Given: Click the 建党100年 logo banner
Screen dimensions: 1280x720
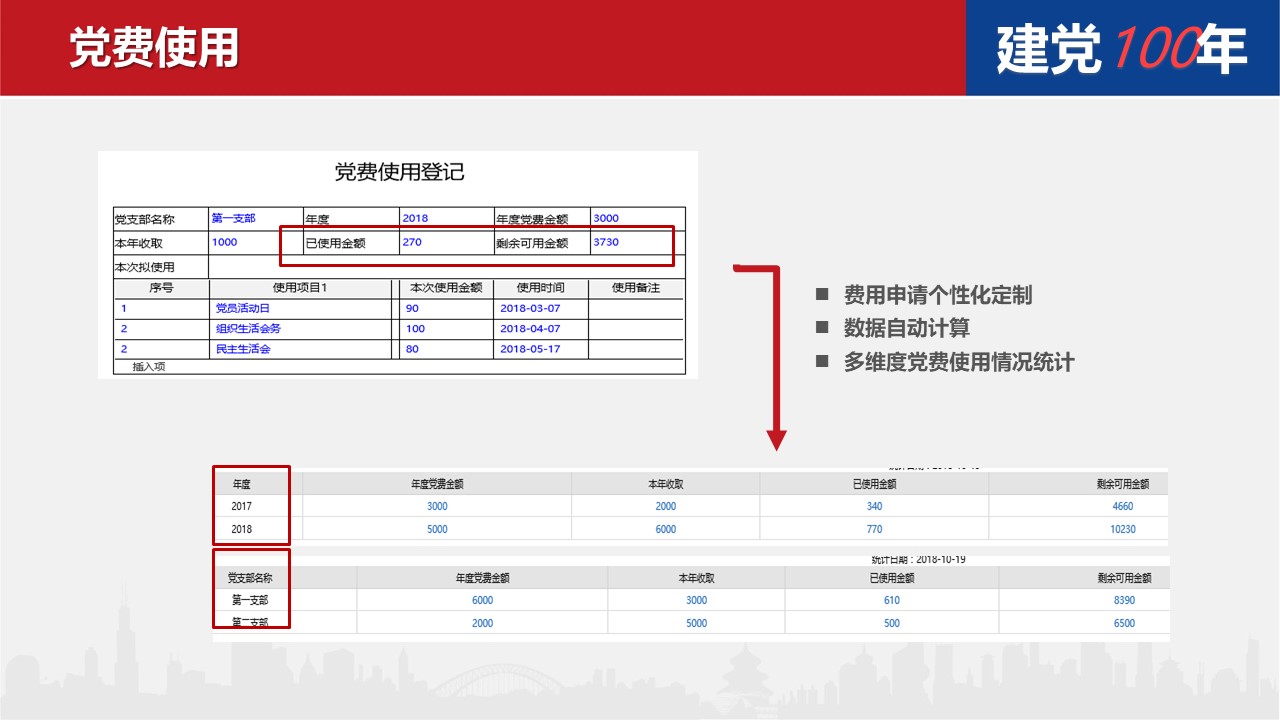Looking at the screenshot, I should point(1122,48).
